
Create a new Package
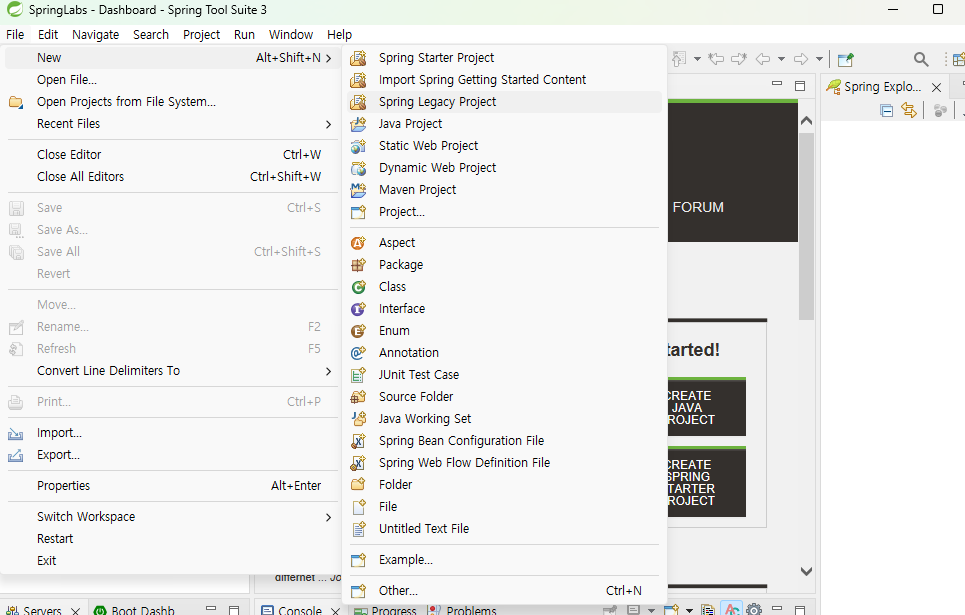504,265
